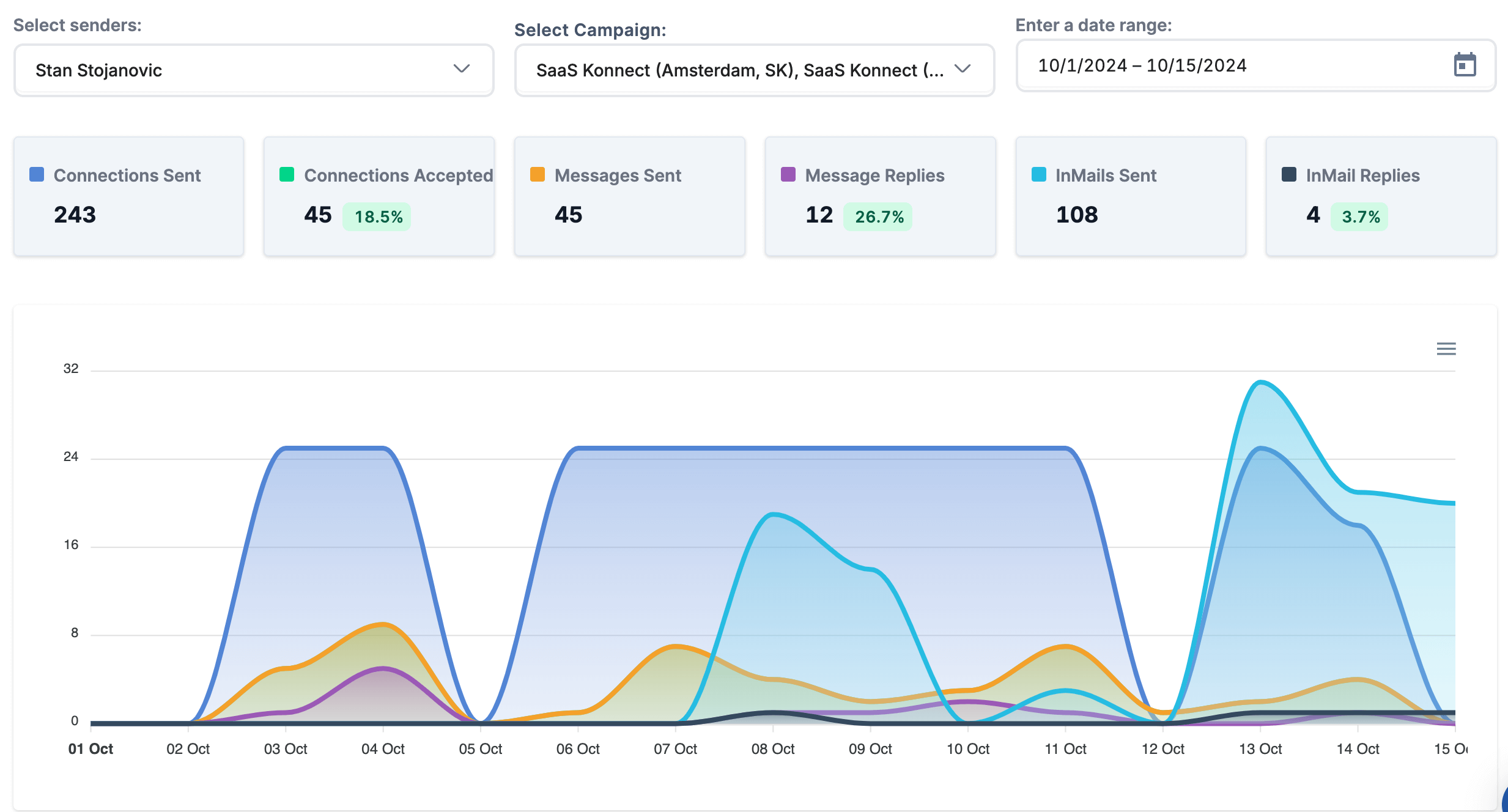
Task: Click the purple Message Replies color swatch
Action: (x=788, y=174)
